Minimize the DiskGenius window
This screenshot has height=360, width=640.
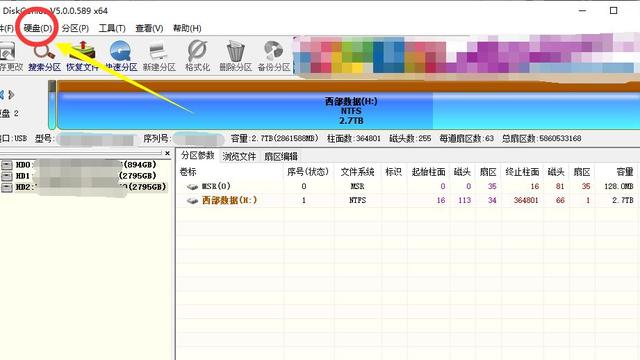tap(582, 11)
